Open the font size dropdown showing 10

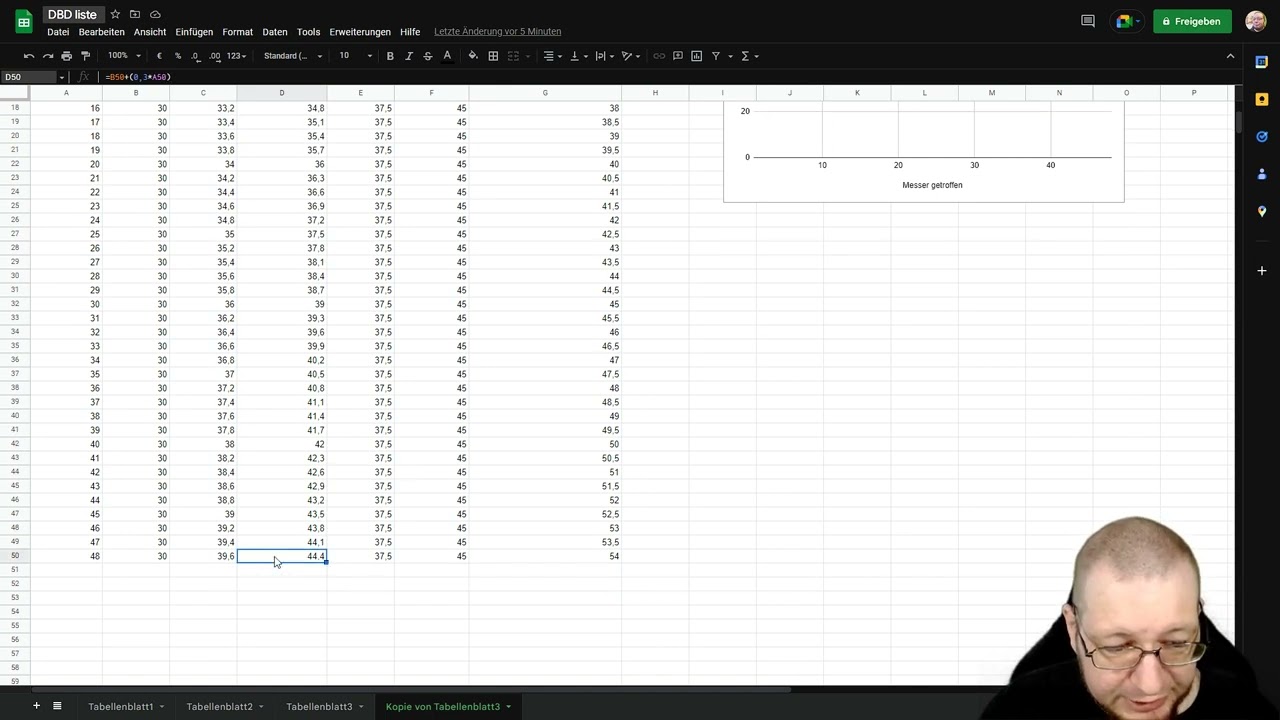[355, 56]
